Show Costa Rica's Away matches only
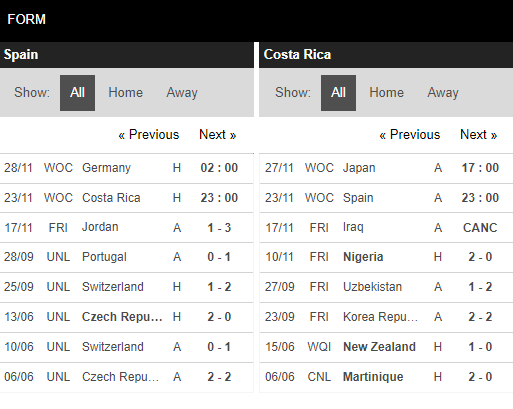513x409 pixels. (443, 93)
